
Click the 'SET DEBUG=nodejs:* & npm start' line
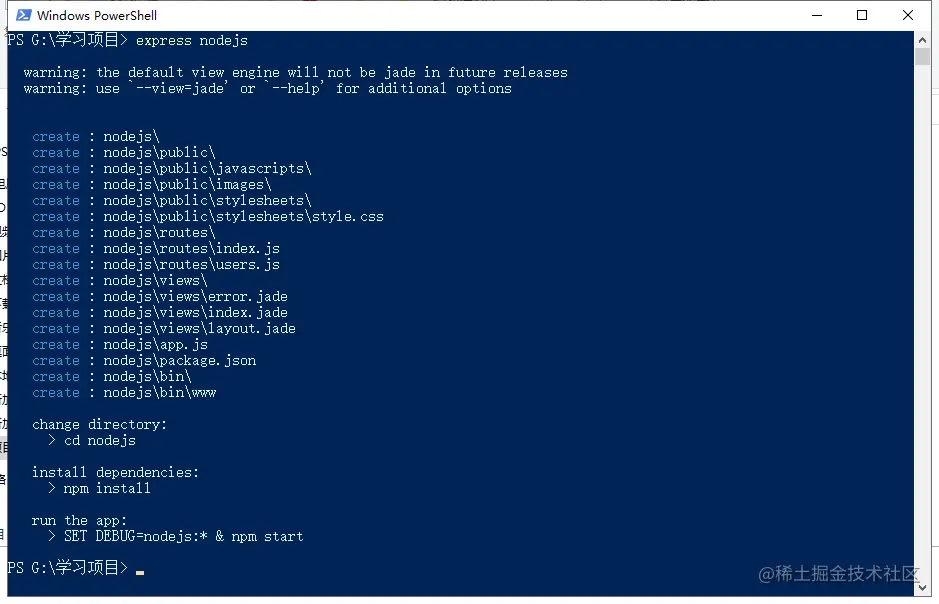click(x=183, y=536)
